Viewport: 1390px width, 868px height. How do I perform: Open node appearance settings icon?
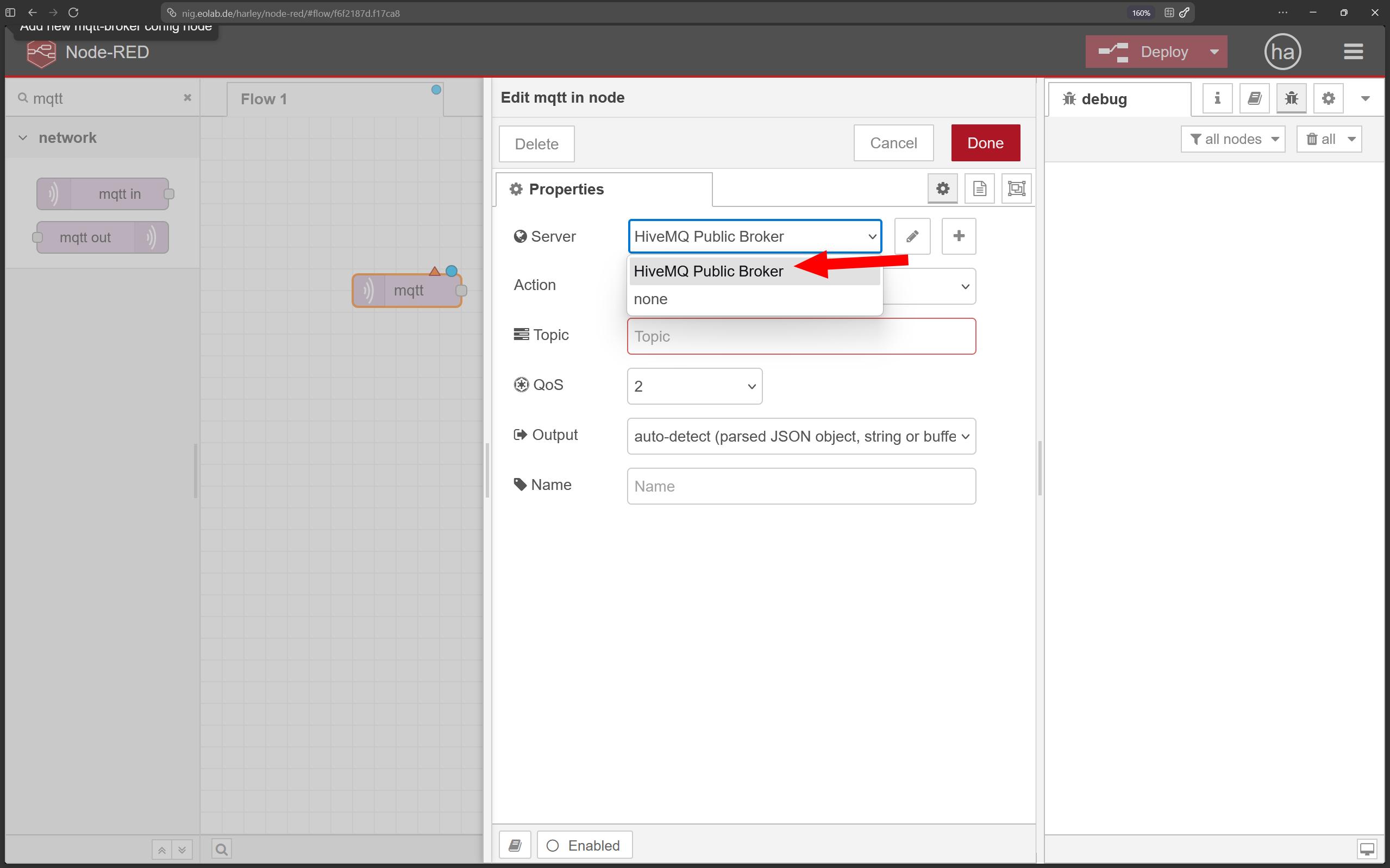pos(1016,188)
